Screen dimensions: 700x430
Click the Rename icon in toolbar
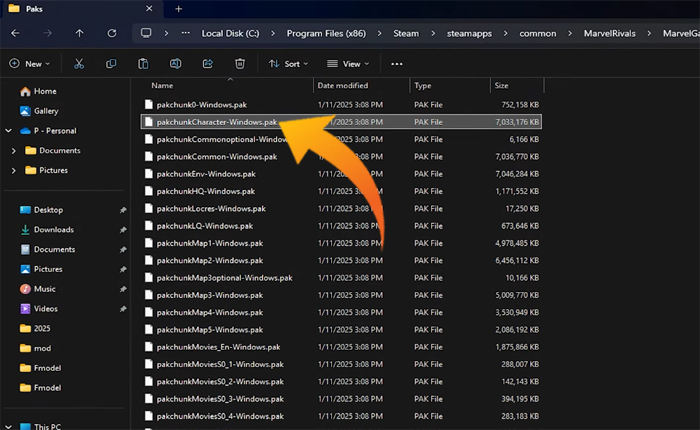pyautogui.click(x=175, y=63)
